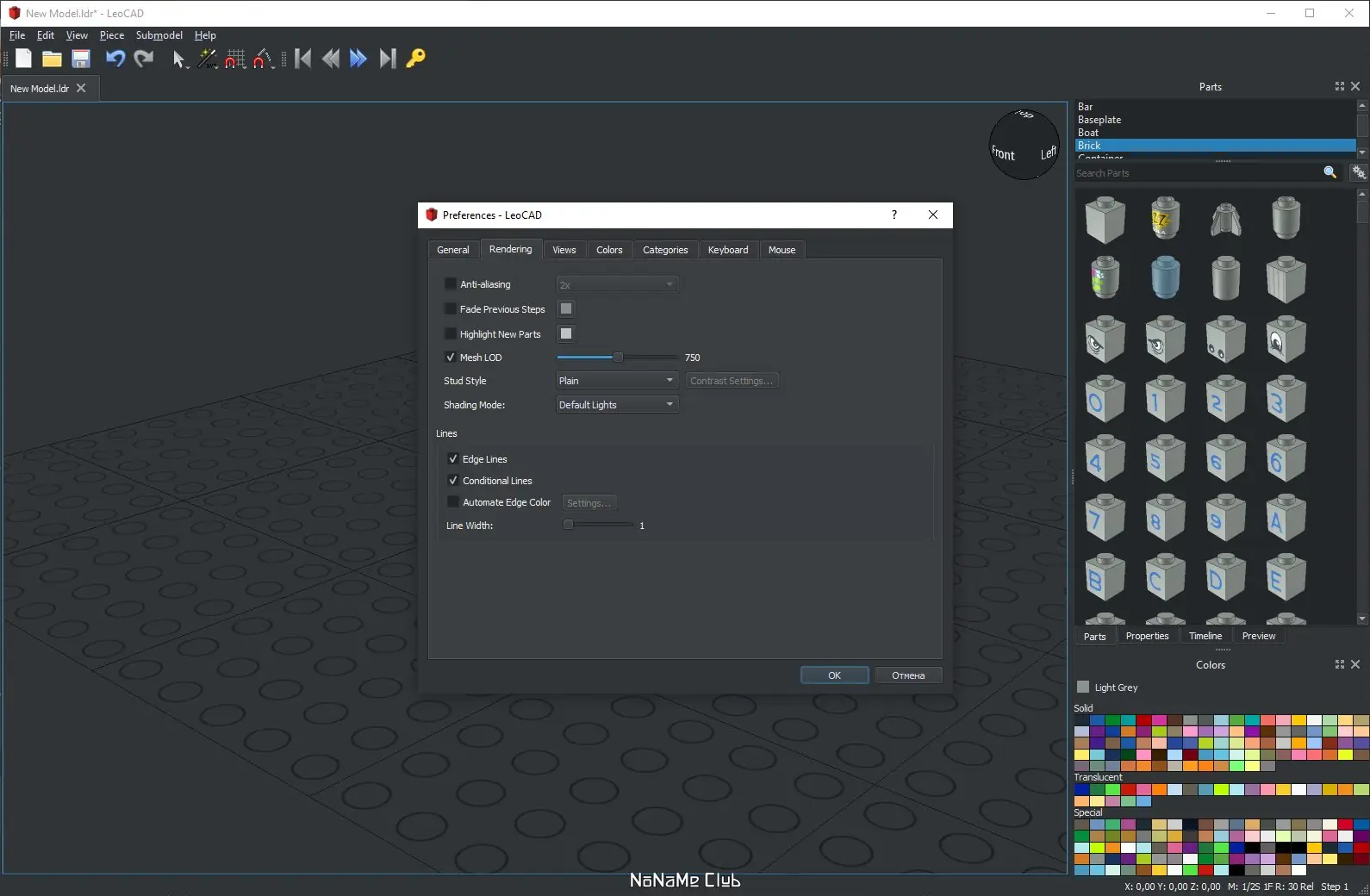Viewport: 1370px width, 896px height.
Task: Close the New Model.ldr tab
Action: 81,88
